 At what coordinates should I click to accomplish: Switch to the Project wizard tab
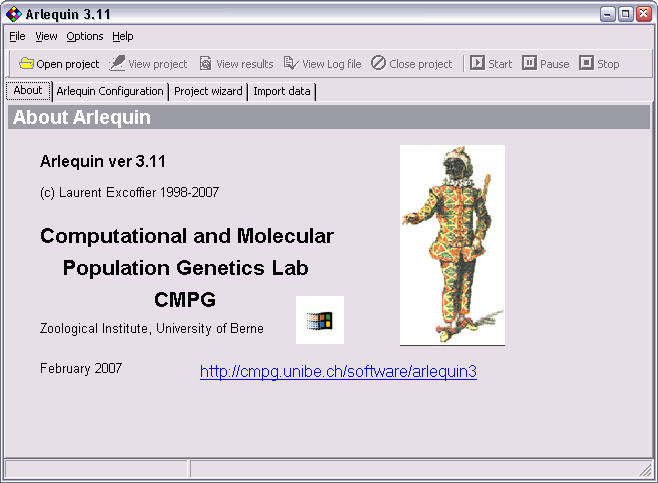(208, 91)
